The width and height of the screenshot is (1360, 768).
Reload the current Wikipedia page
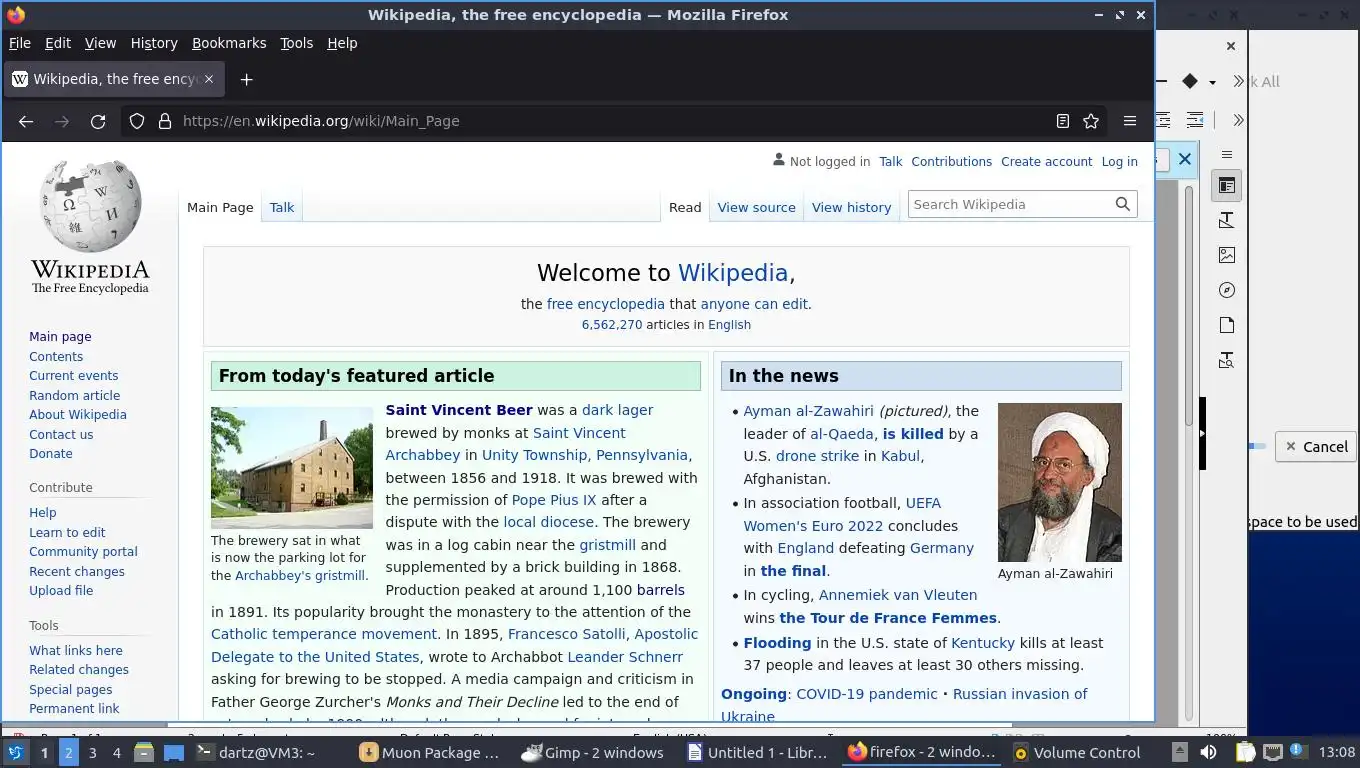coord(98,121)
